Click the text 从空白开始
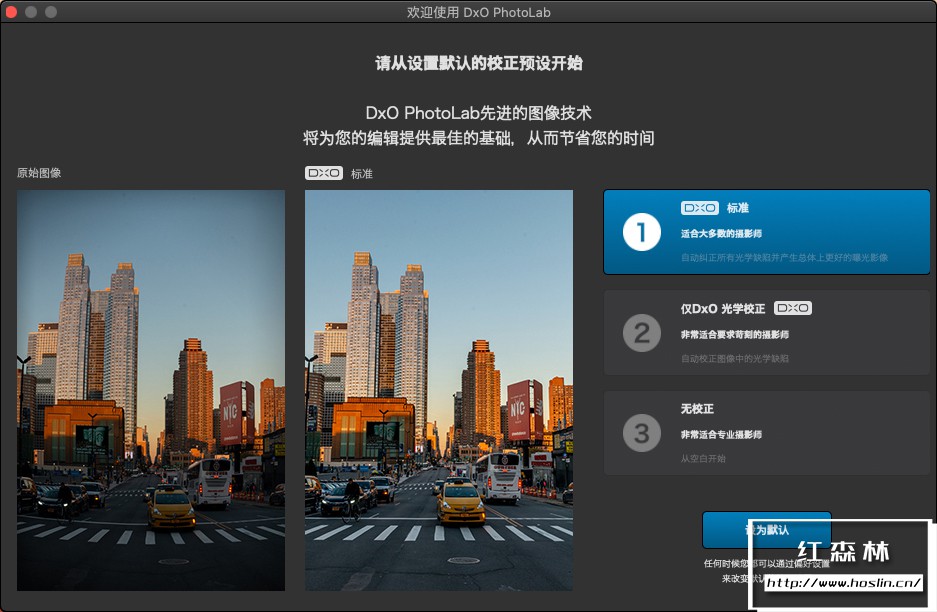Viewport: 937px width, 612px height. 703,458
